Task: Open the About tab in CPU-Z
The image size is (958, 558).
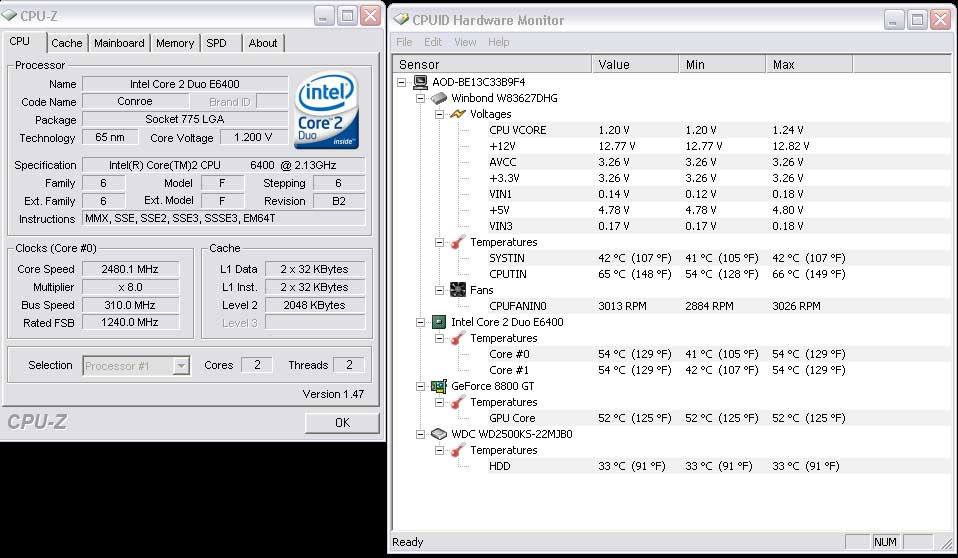Action: [x=263, y=43]
